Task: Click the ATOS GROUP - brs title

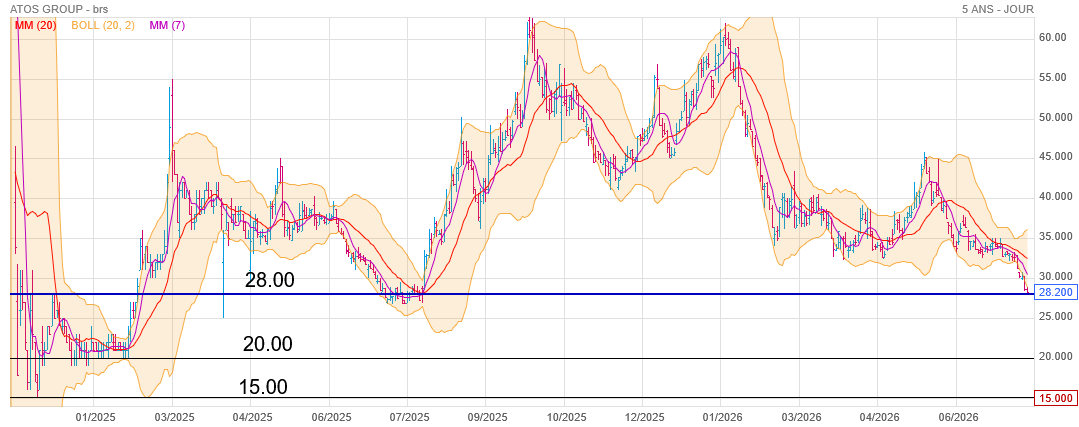Action: pyautogui.click(x=59, y=9)
